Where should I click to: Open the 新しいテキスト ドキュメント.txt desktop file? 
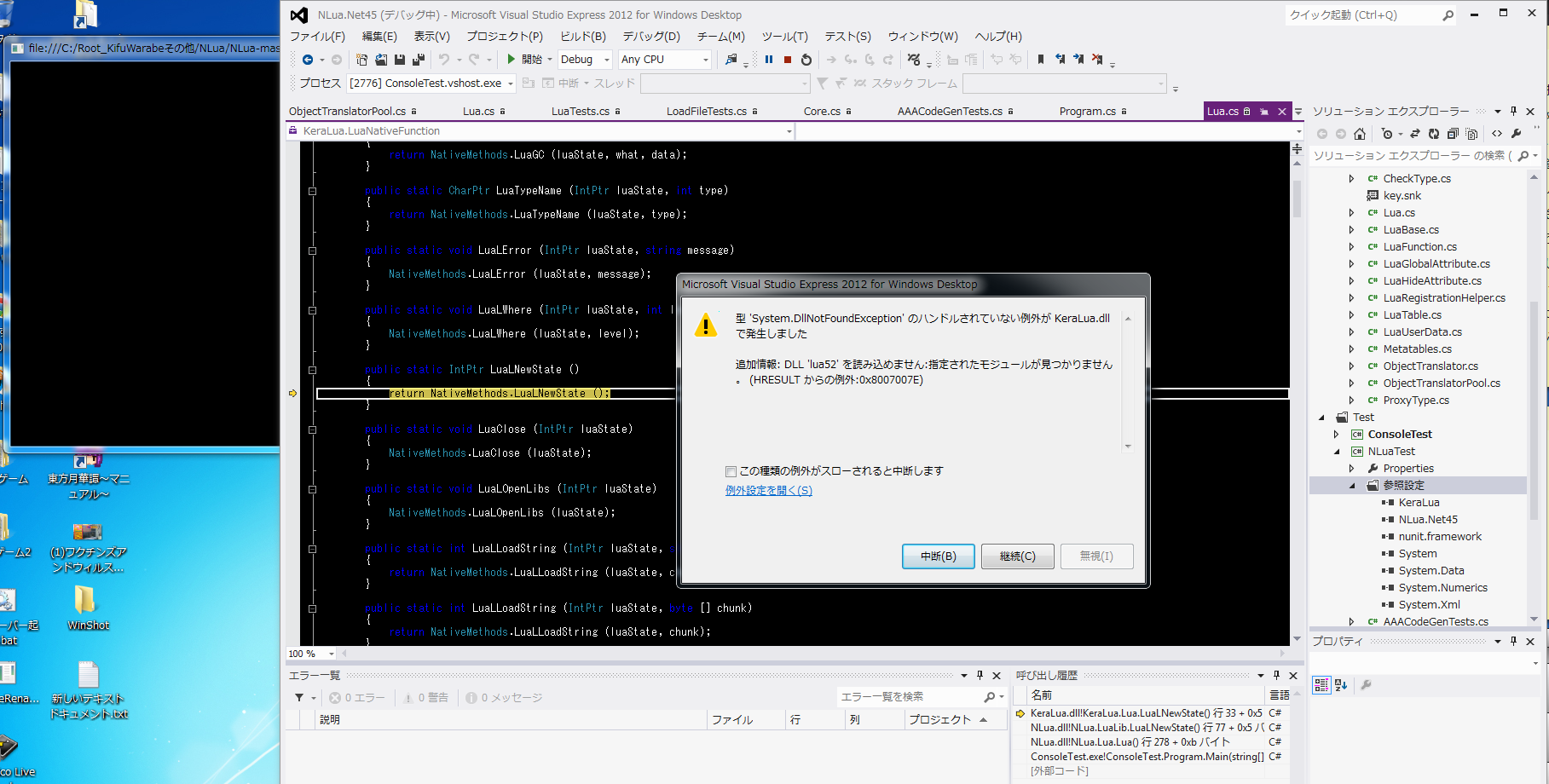click(x=88, y=691)
